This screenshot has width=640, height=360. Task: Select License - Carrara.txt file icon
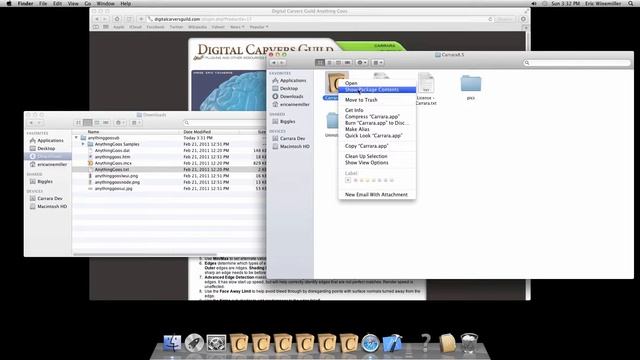426,83
